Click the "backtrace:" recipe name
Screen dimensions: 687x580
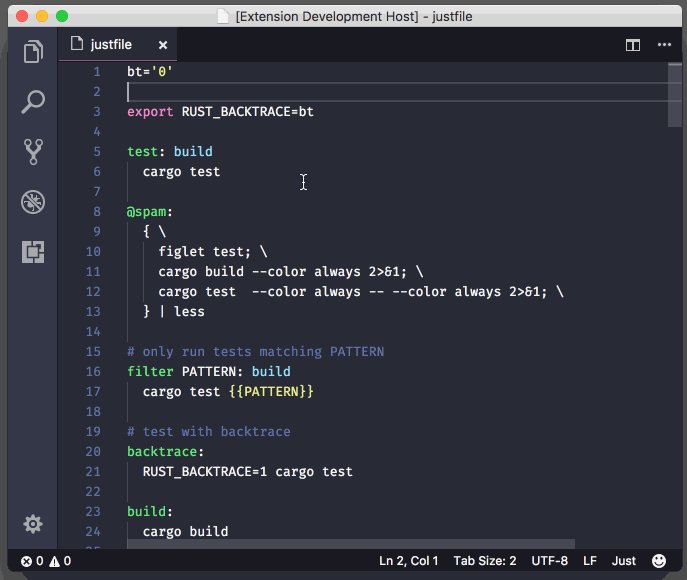click(x=165, y=451)
